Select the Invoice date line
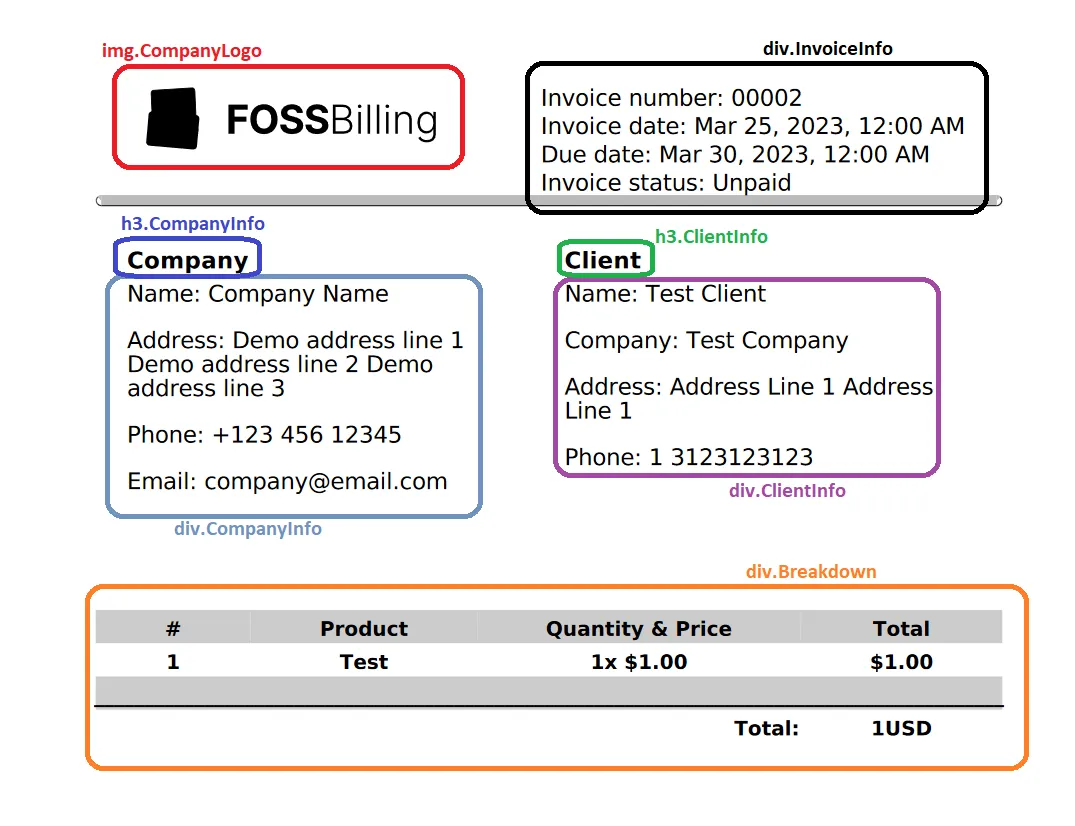Screen dimensions: 1075x826 (x=752, y=126)
